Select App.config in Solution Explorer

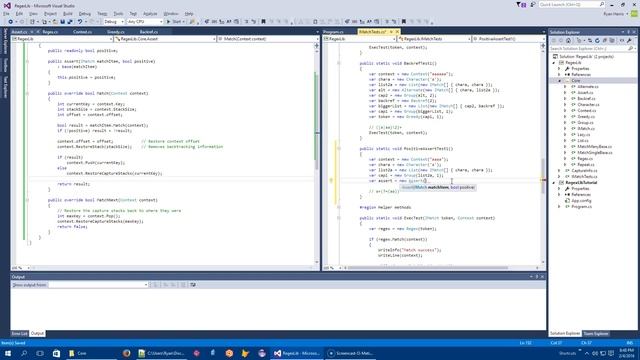pos(581,201)
